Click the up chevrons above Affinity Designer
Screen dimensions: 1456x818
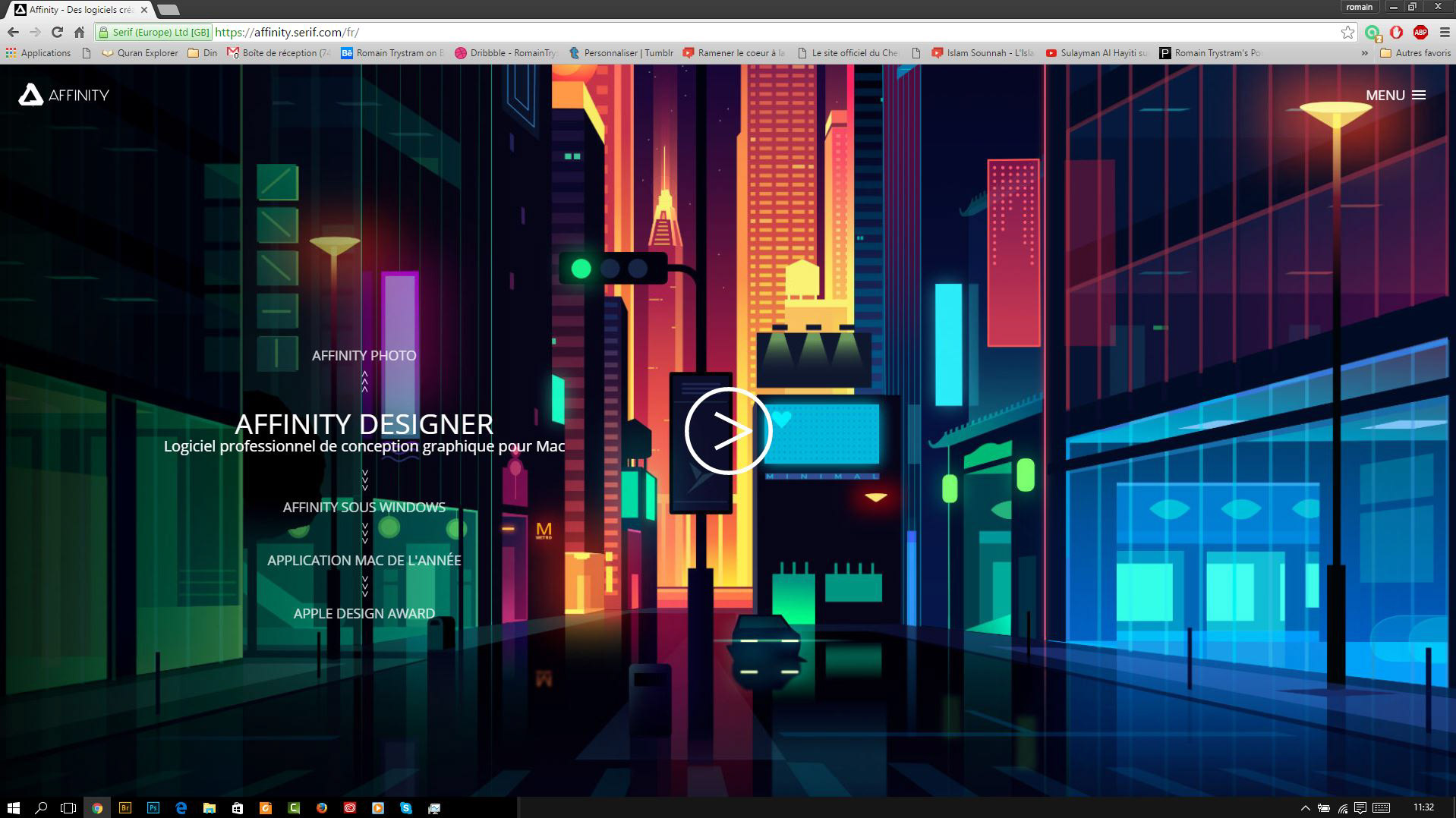pyautogui.click(x=364, y=381)
